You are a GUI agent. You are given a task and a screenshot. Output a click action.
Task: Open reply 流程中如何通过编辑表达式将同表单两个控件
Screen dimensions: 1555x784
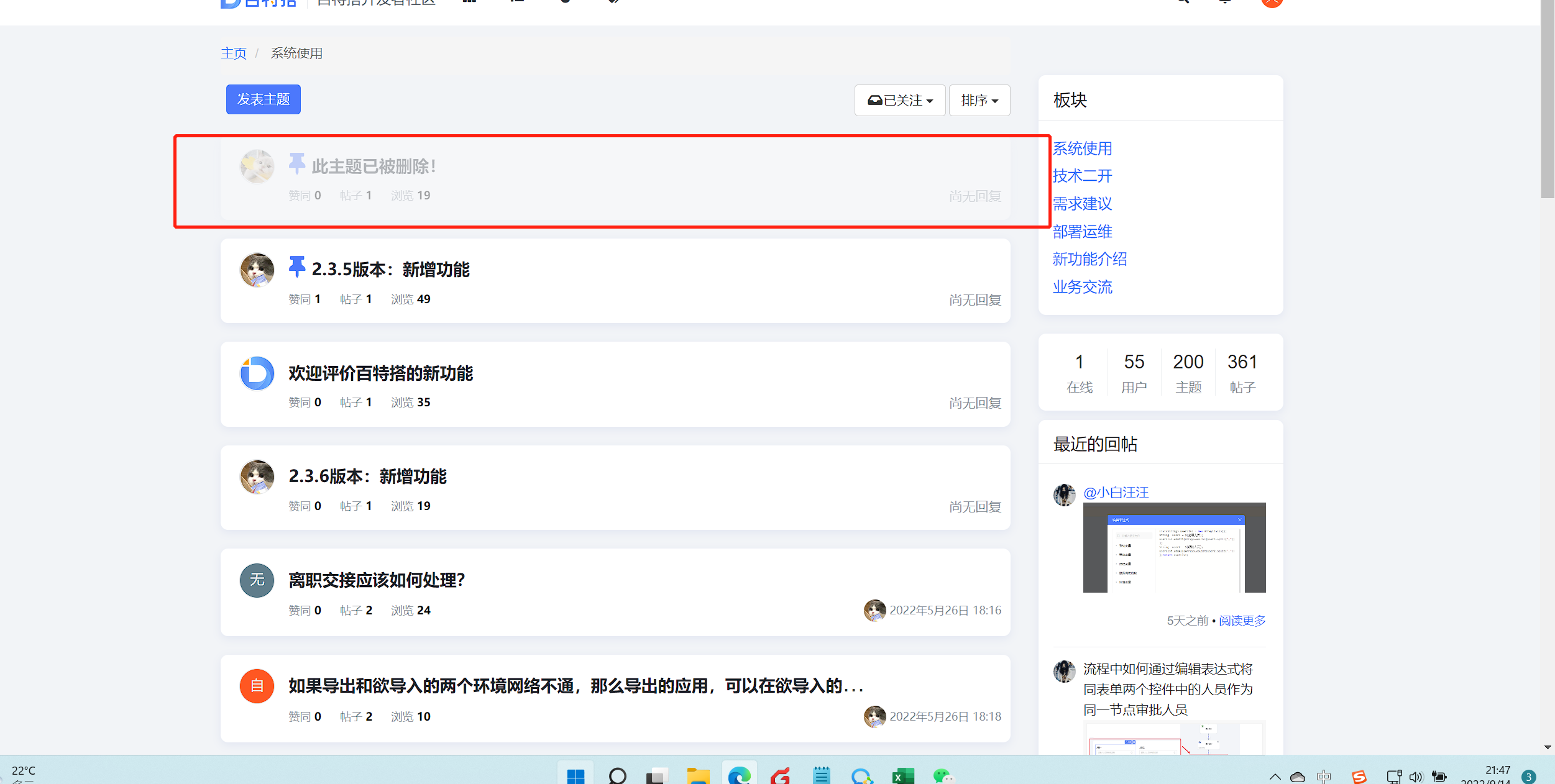1168,689
